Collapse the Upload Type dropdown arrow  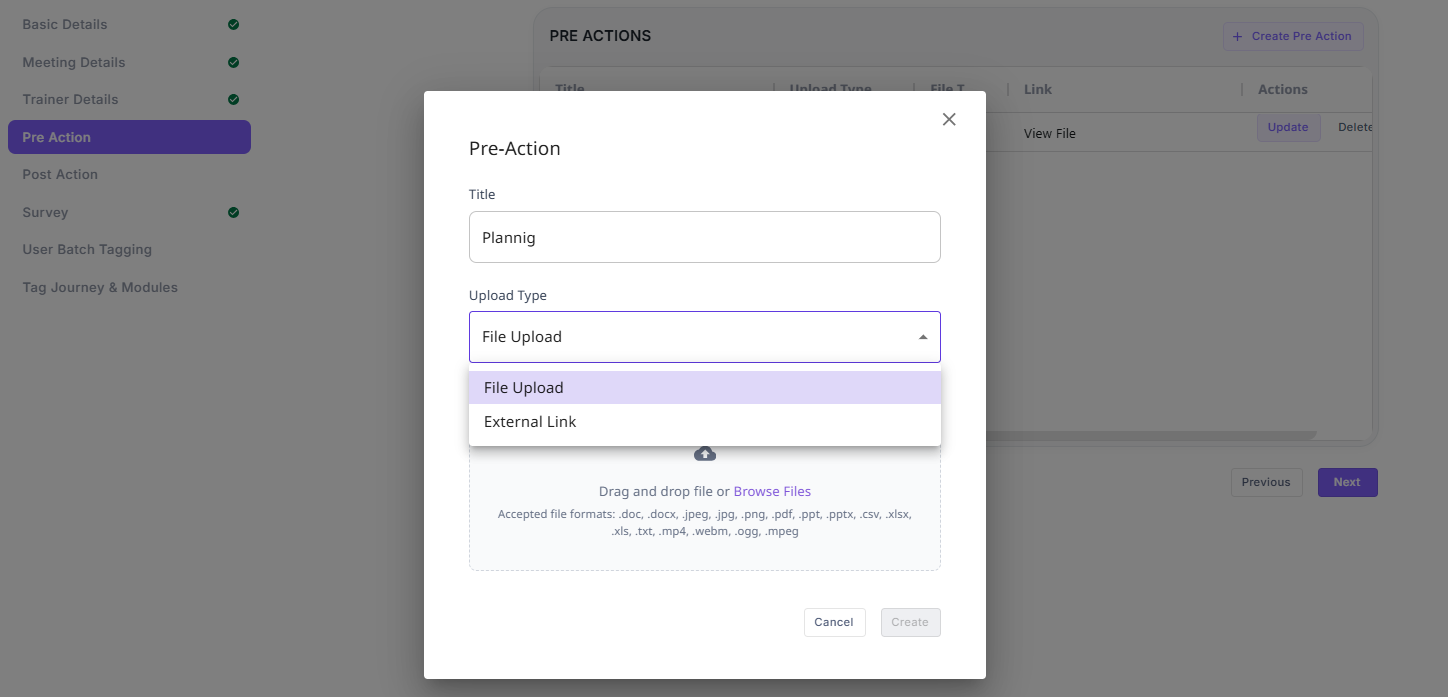point(922,337)
